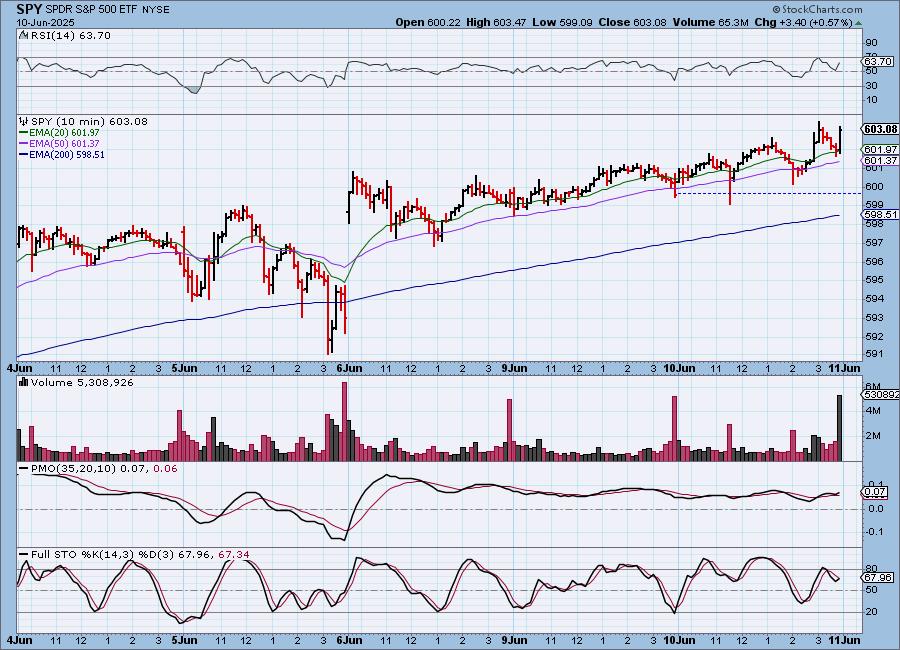Click the volume bars icon beside Volume 5,308,926

(24, 382)
